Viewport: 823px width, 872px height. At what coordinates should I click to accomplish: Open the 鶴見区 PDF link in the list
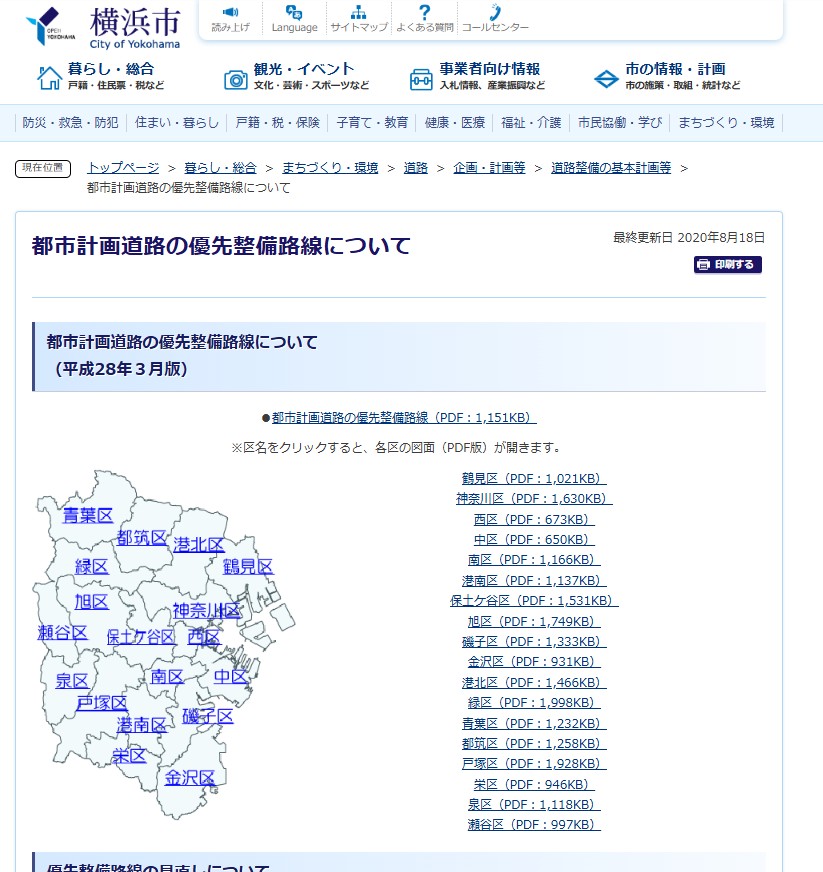click(x=533, y=479)
